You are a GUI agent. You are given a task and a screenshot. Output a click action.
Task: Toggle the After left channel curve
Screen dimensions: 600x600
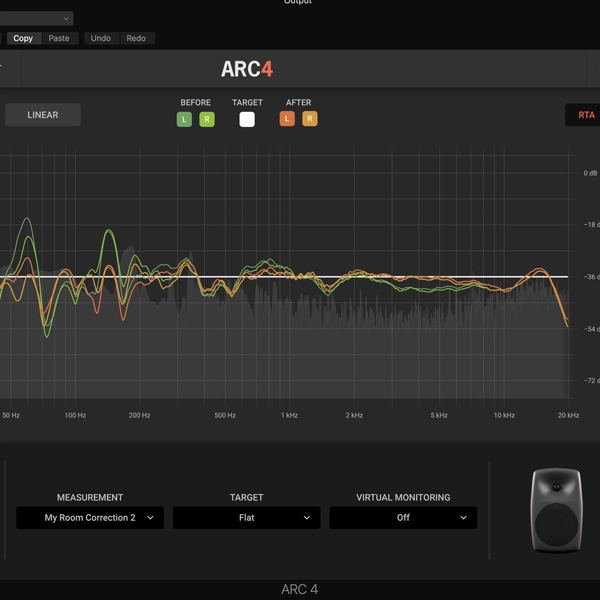pyautogui.click(x=287, y=119)
